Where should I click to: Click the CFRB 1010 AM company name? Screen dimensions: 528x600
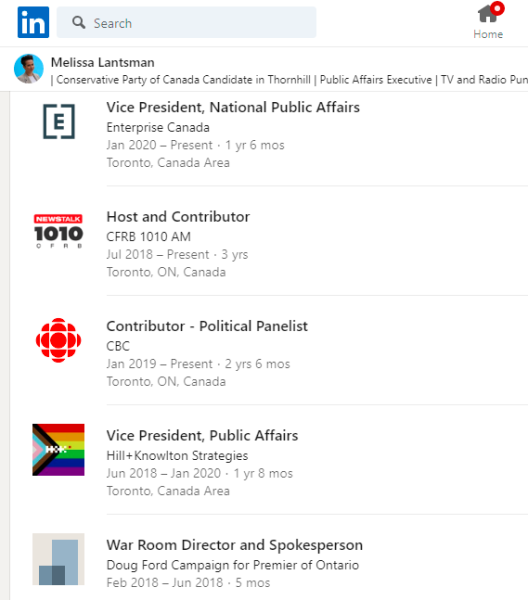[x=148, y=237]
